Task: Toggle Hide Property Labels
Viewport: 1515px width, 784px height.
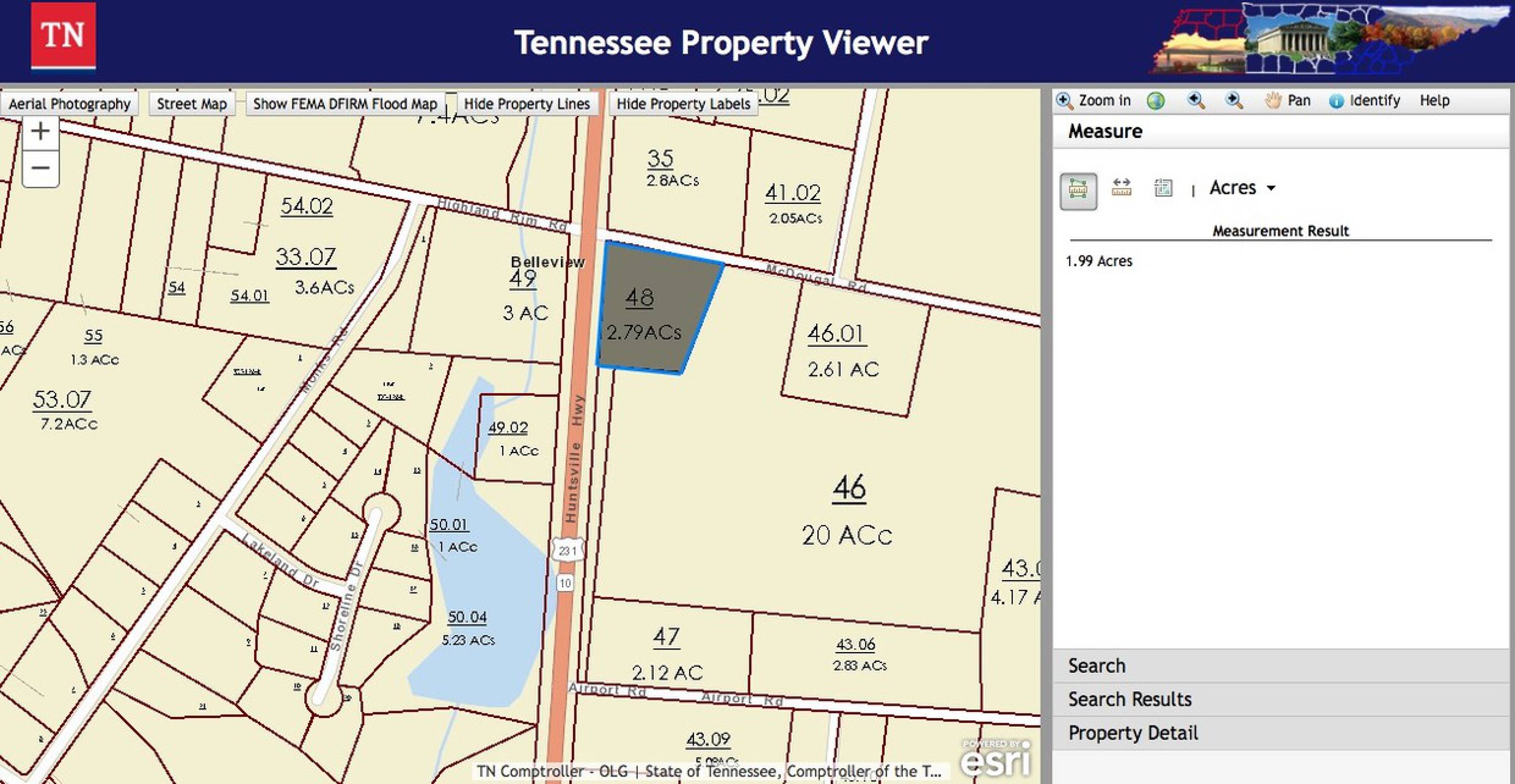Action: [x=683, y=104]
